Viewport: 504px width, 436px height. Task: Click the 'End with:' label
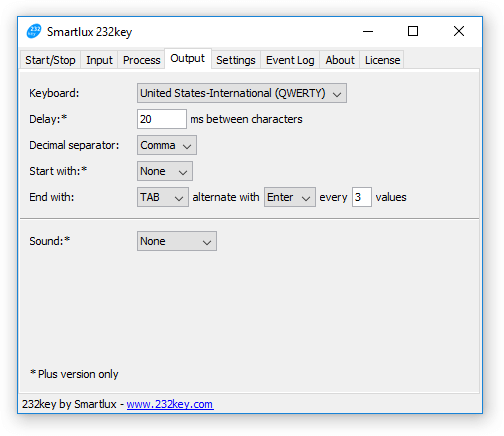tap(52, 197)
